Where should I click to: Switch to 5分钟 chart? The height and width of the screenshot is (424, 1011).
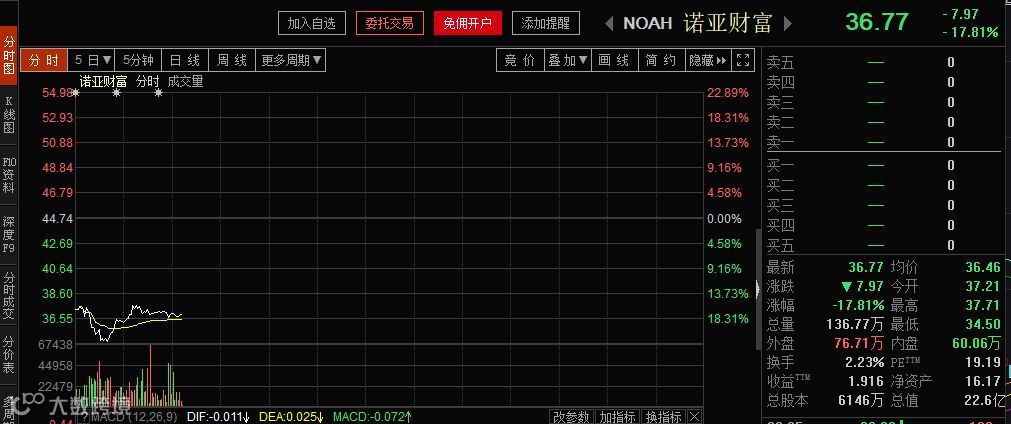pyautogui.click(x=139, y=61)
